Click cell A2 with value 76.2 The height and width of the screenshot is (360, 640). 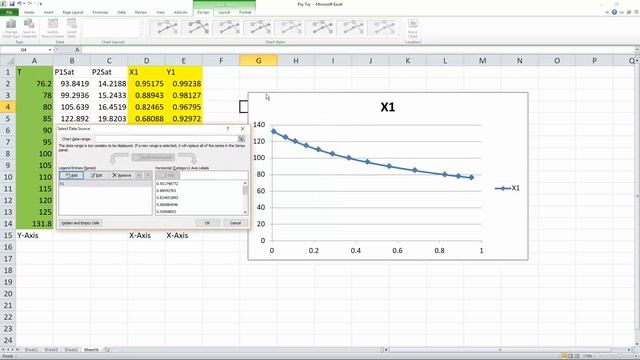click(35, 84)
